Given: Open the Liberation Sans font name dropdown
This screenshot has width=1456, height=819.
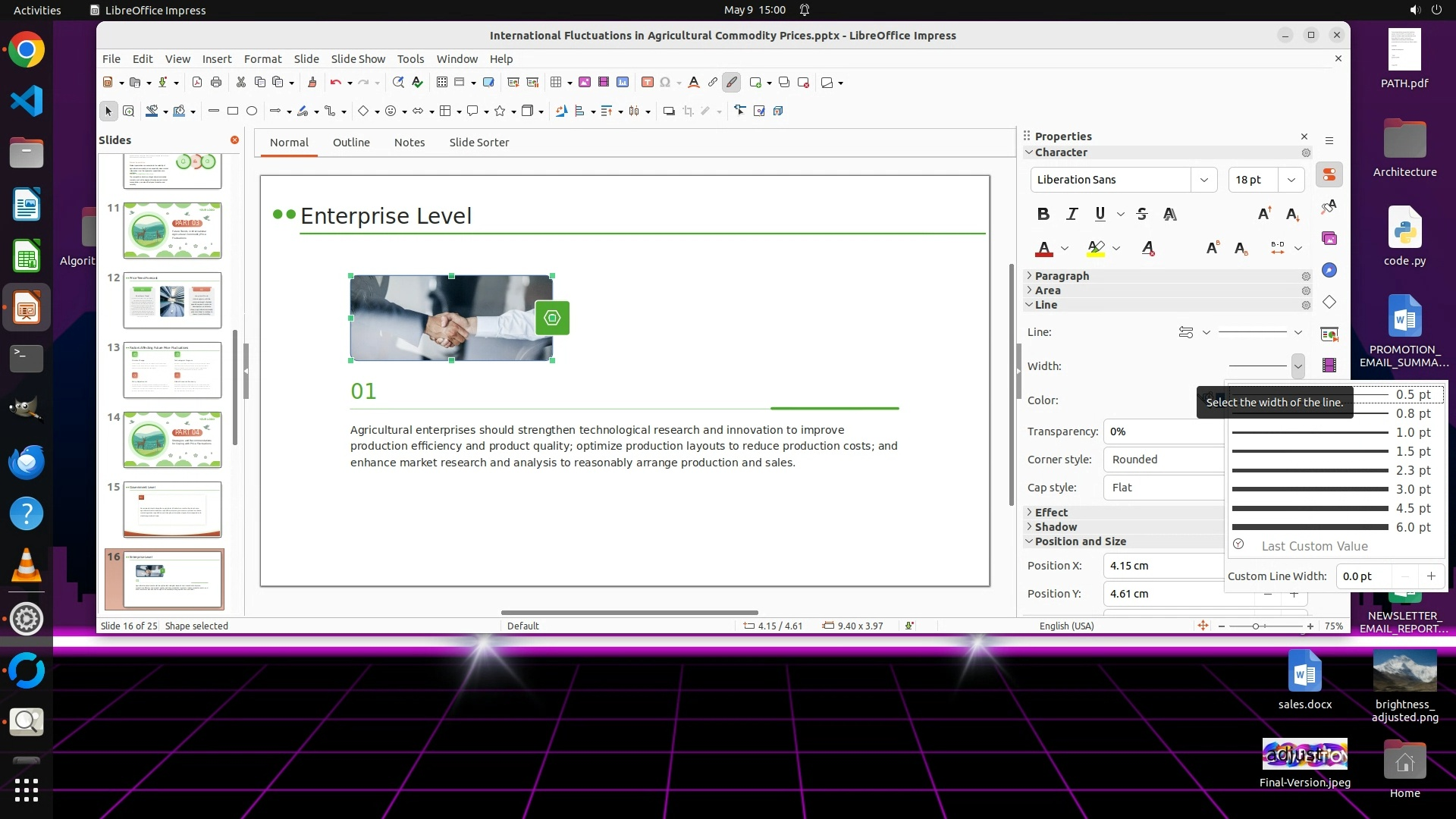Looking at the screenshot, I should point(1203,180).
